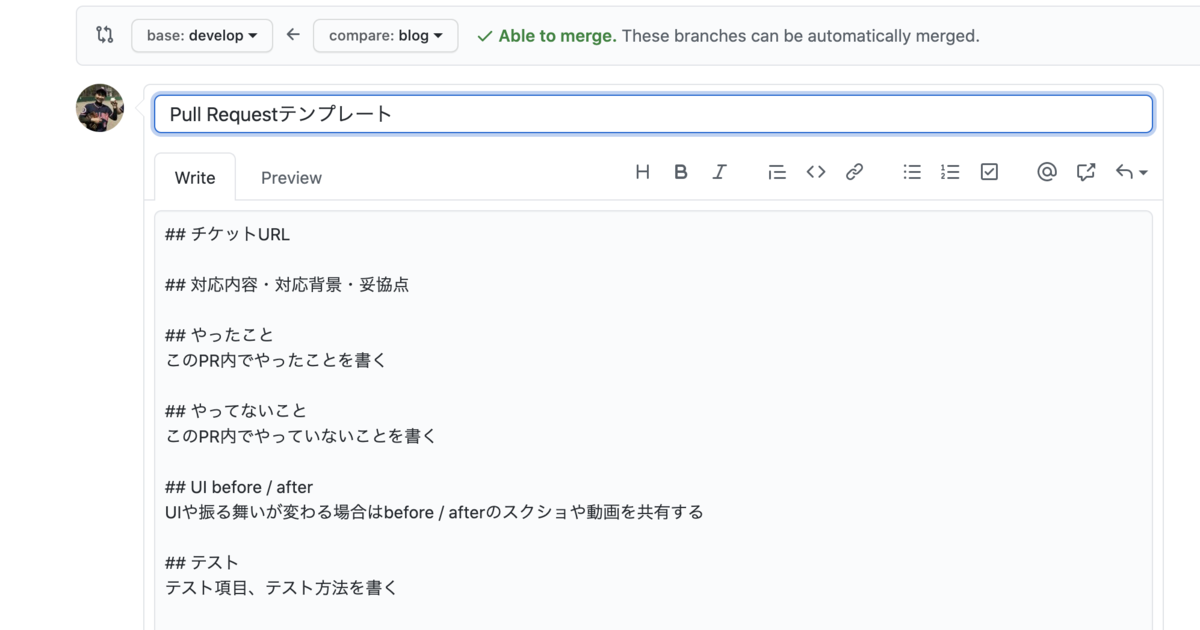The height and width of the screenshot is (630, 1200).
Task: Click the 'テスト項目、テスト方法を書く' line
Action: point(282,588)
